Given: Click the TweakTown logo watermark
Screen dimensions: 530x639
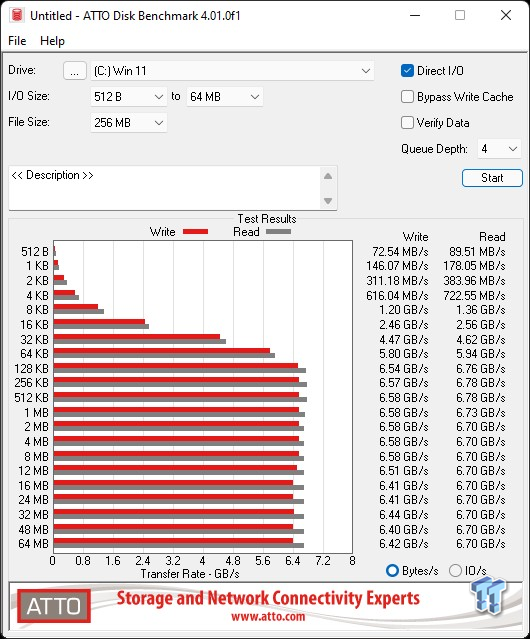Looking at the screenshot, I should [x=488, y=595].
